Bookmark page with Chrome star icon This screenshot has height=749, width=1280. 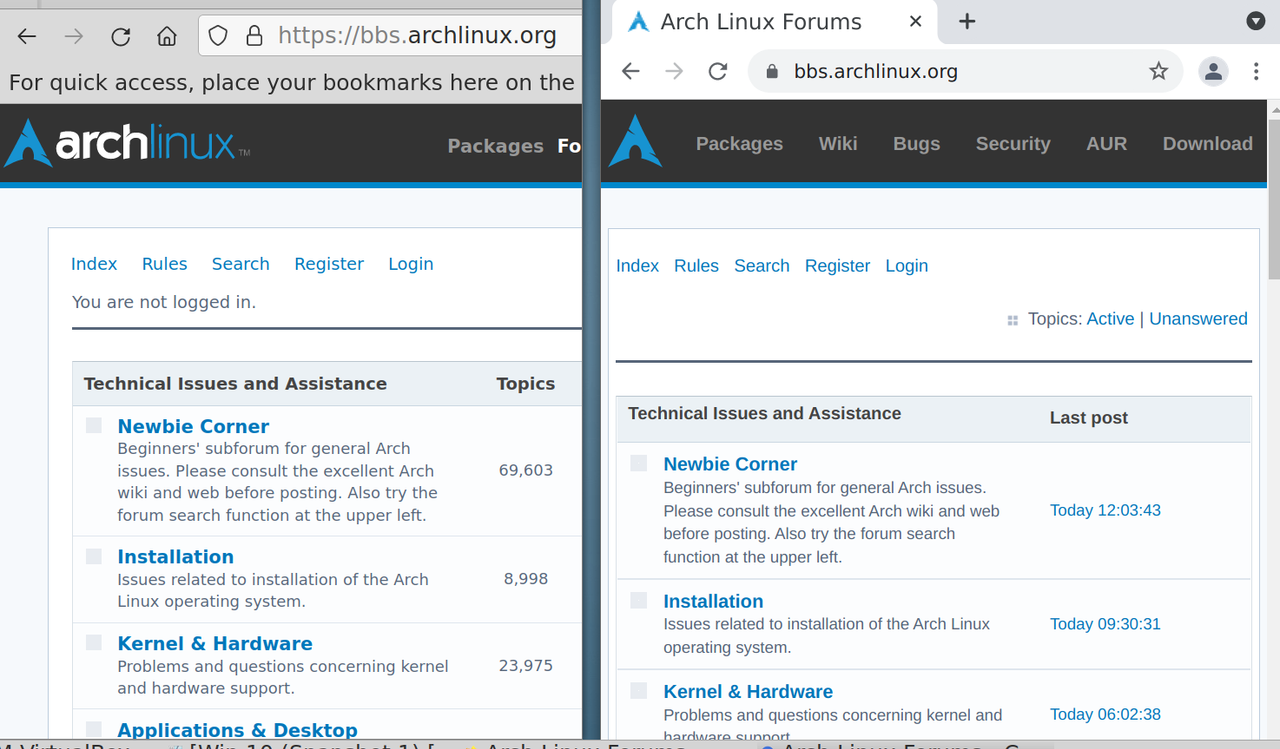(1158, 71)
